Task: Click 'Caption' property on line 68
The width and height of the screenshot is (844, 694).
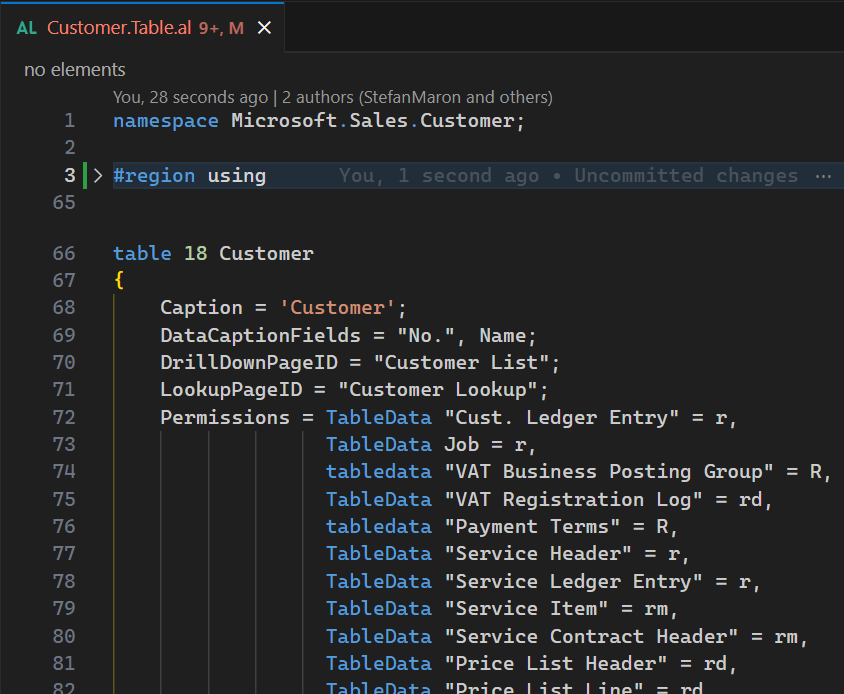Action: (x=201, y=307)
